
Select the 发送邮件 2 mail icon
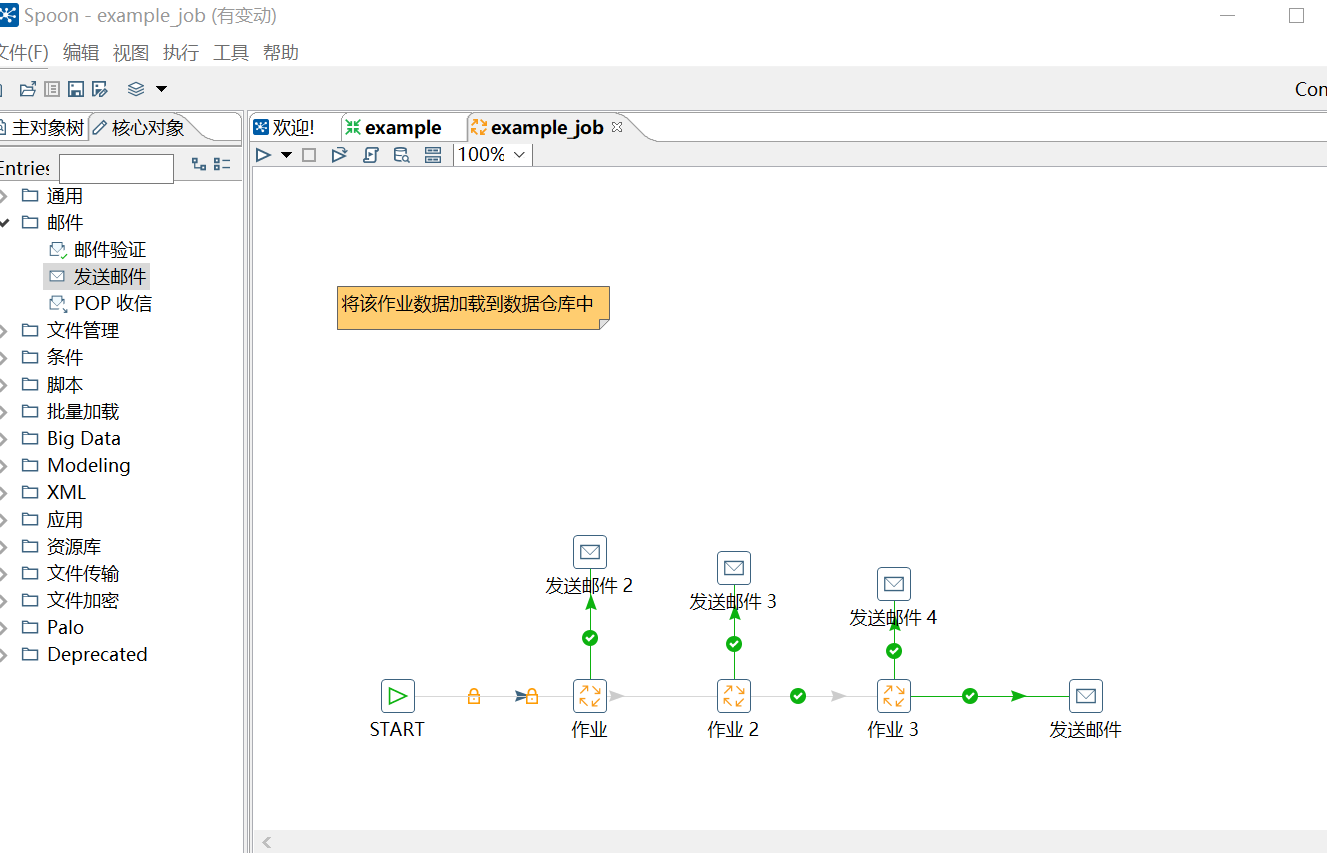(x=590, y=552)
